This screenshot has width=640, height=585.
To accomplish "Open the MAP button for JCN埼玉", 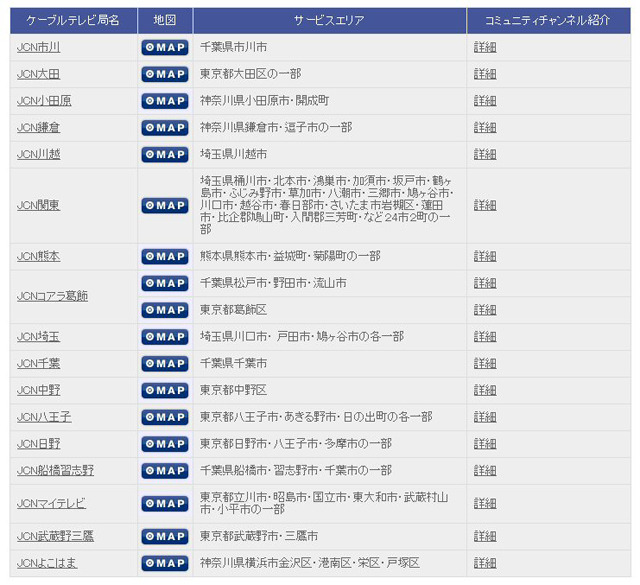I will tap(165, 337).
